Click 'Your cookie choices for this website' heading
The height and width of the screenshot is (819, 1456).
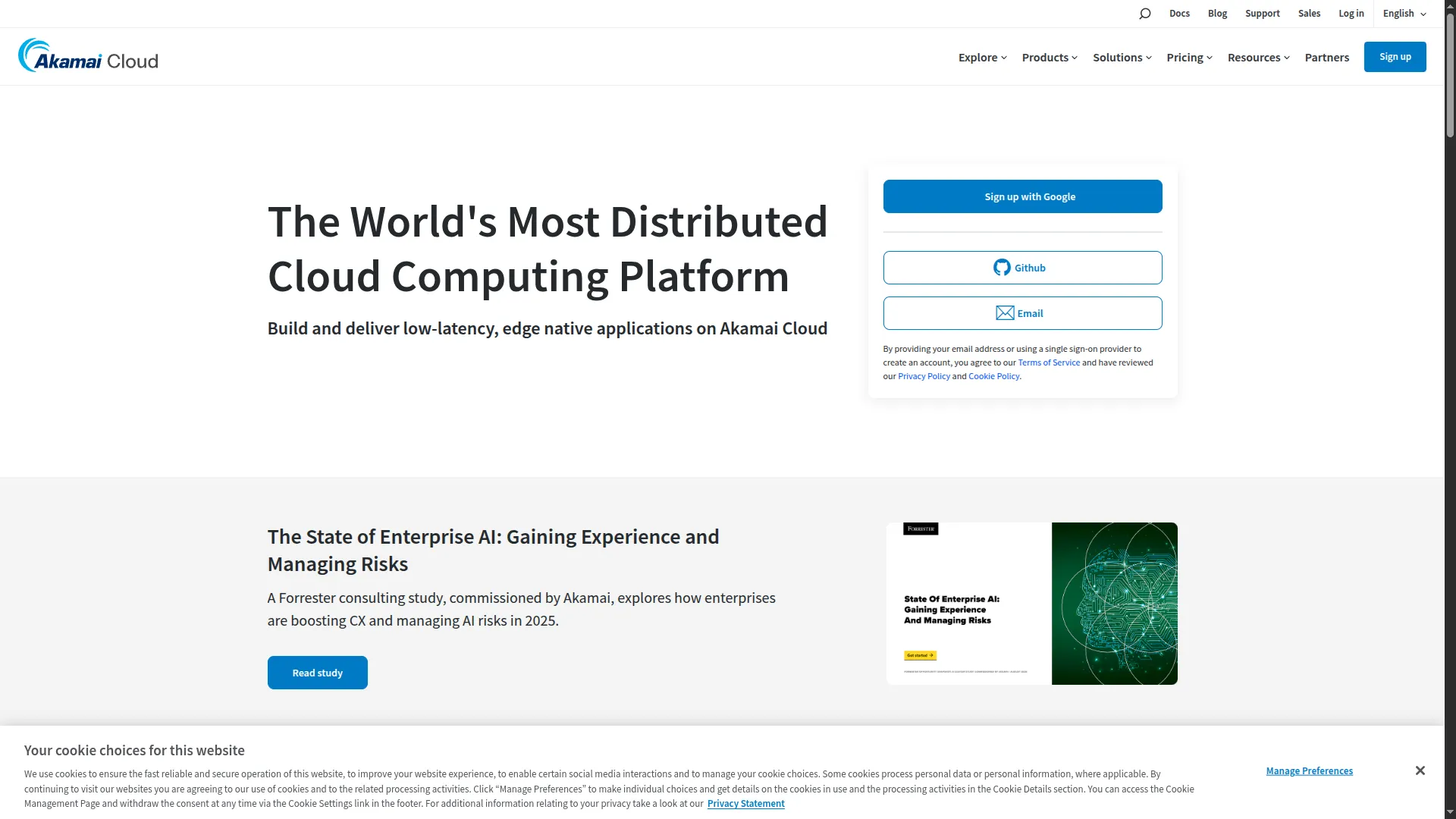click(134, 751)
